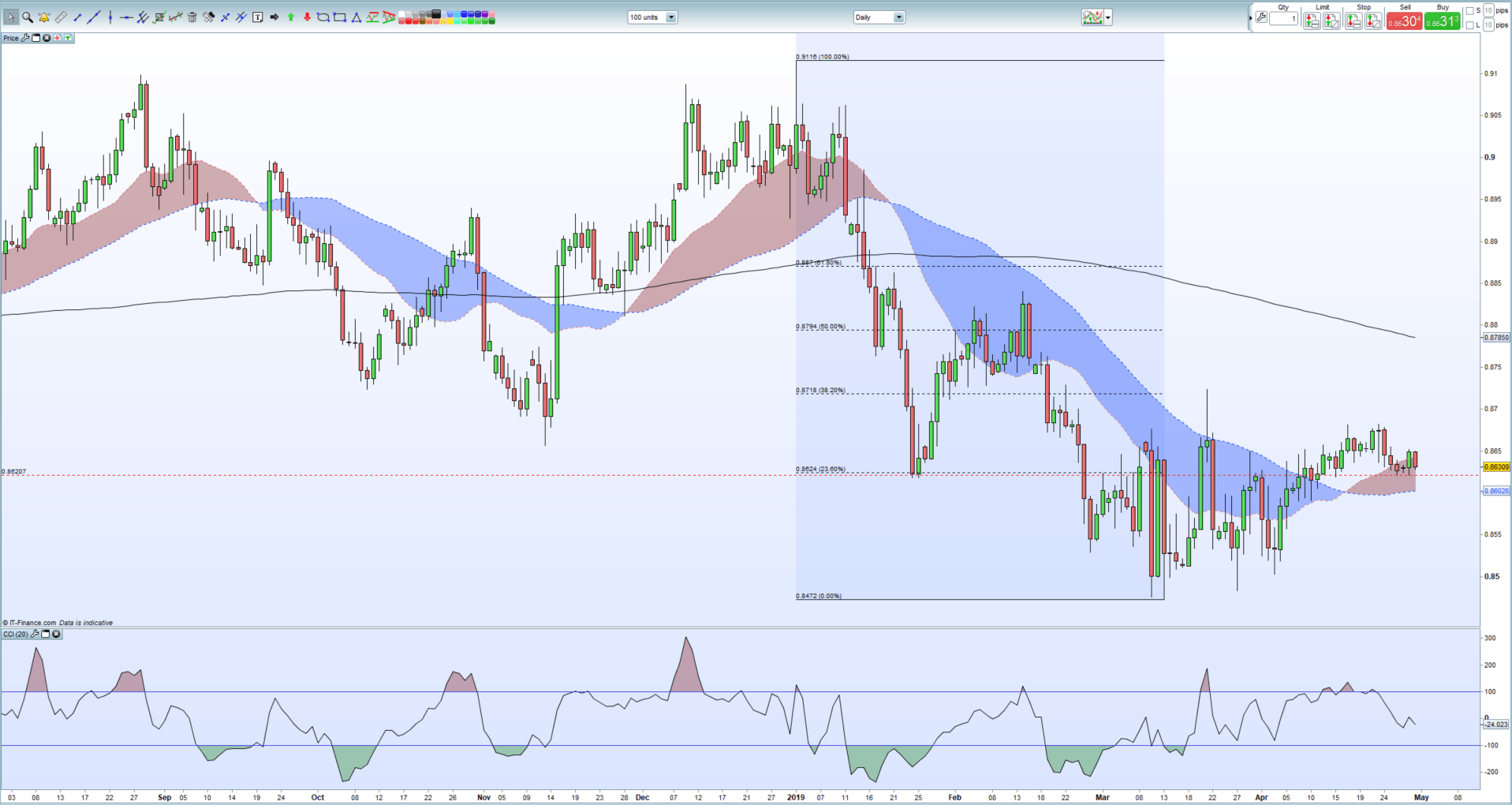
Task: Enable the L limit pips checkbox
Action: pyautogui.click(x=1469, y=25)
